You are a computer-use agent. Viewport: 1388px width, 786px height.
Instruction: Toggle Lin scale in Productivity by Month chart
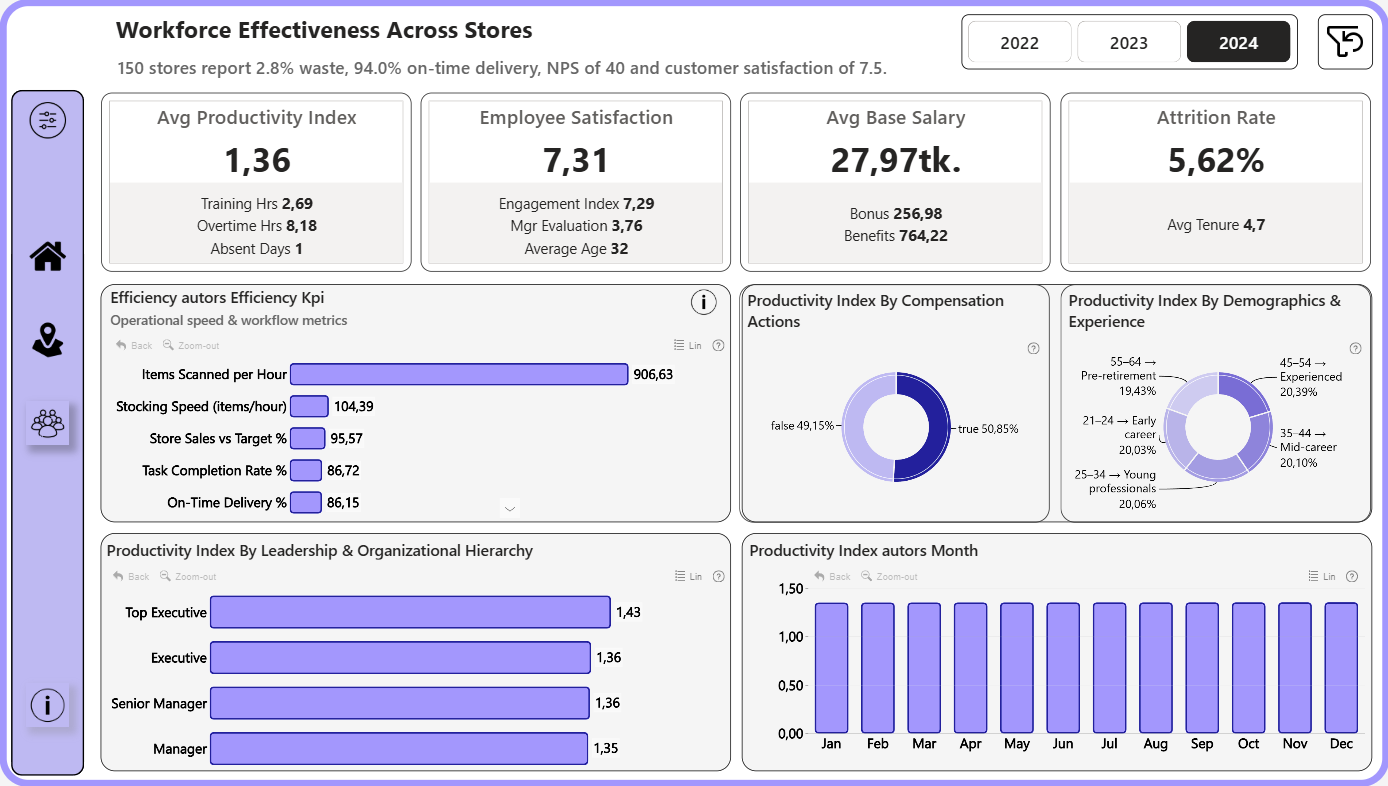tap(1322, 577)
